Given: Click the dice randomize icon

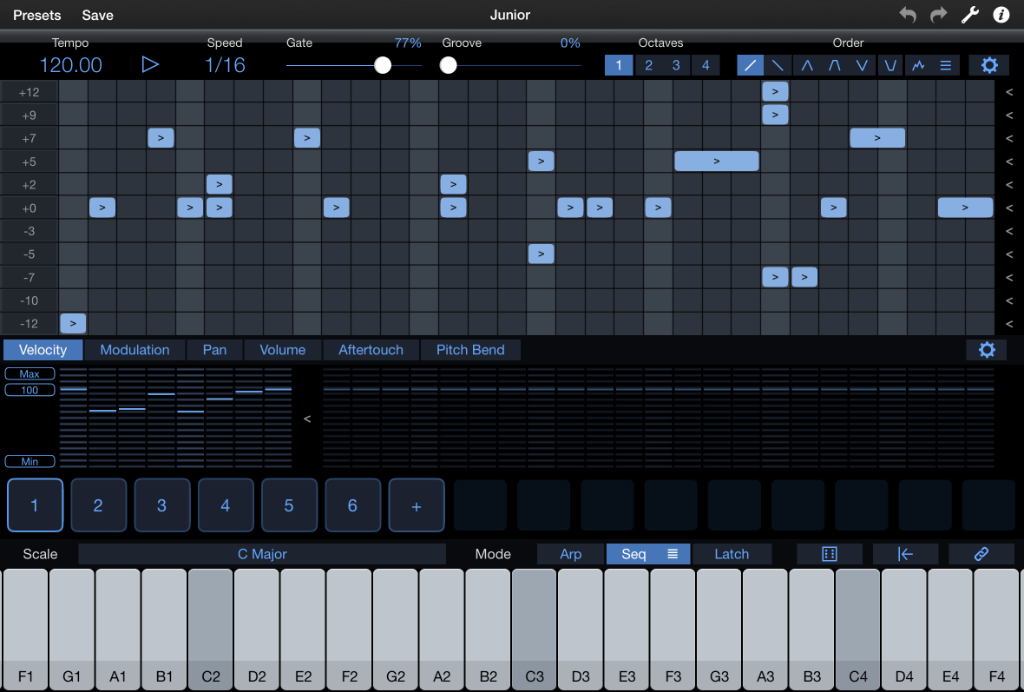Looking at the screenshot, I should pyautogui.click(x=829, y=554).
